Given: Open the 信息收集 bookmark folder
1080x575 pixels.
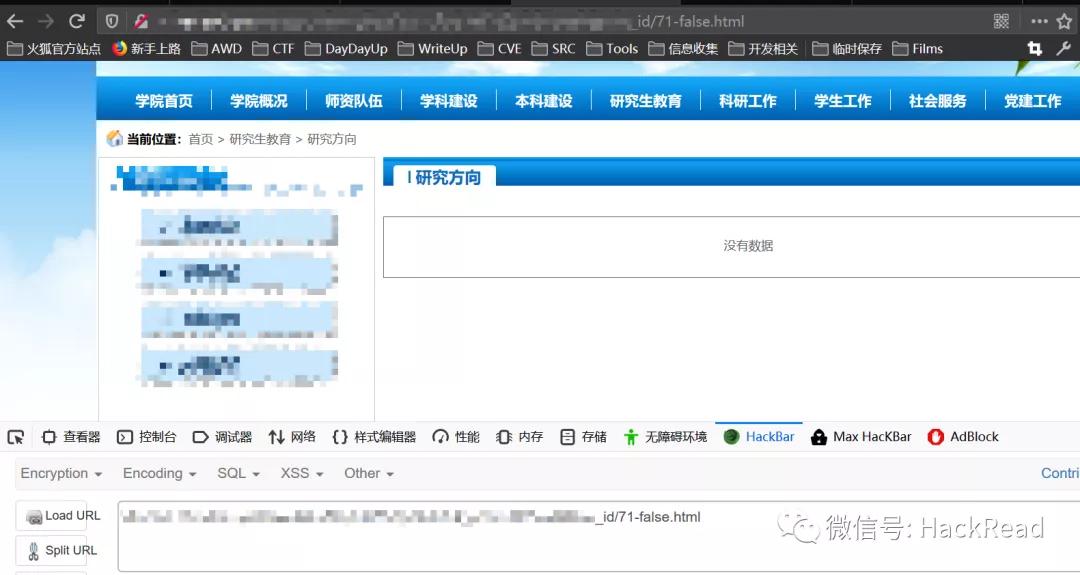Looking at the screenshot, I should (x=683, y=49).
